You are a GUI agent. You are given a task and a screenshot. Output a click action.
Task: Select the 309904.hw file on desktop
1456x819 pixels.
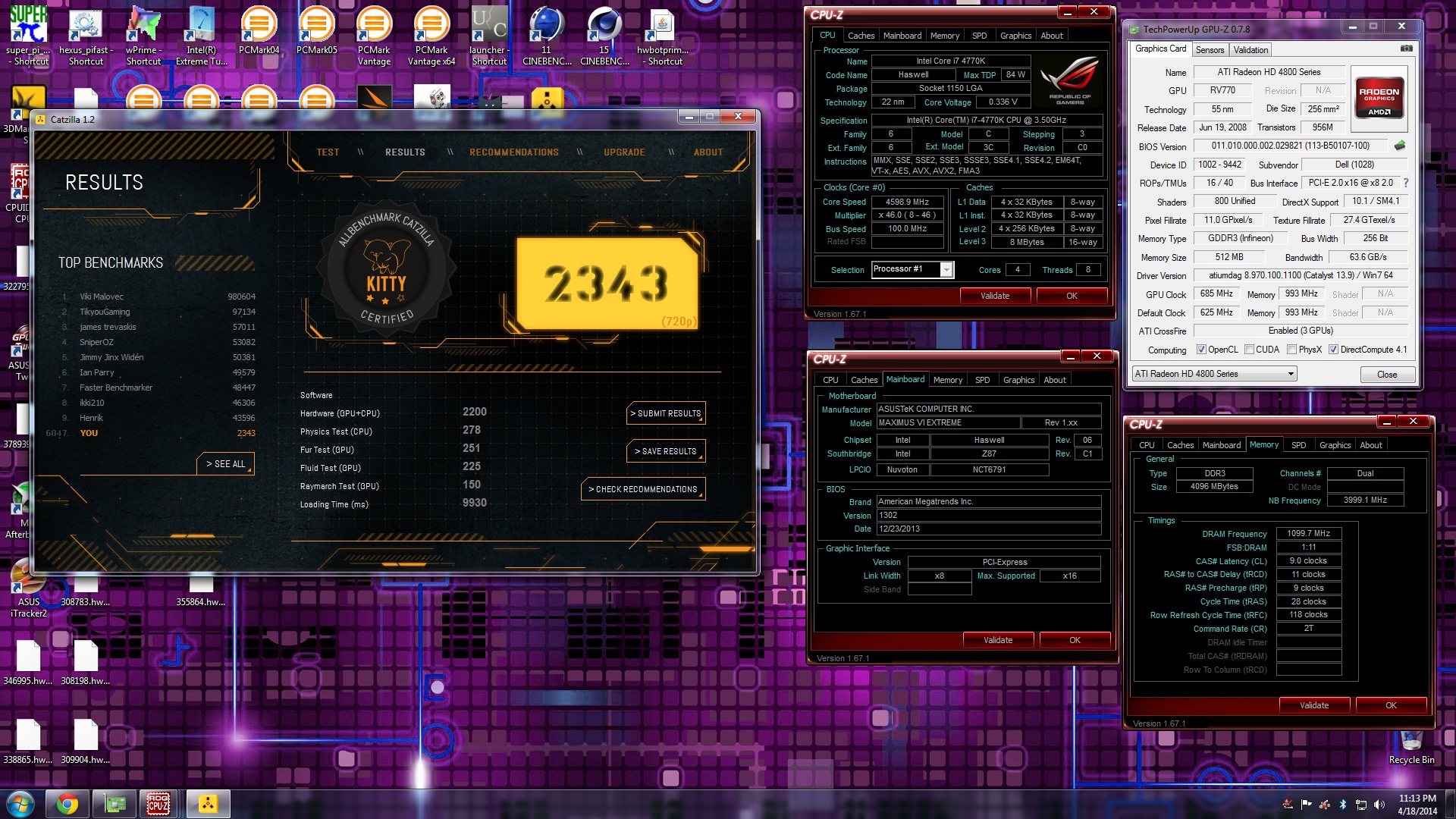click(x=86, y=742)
